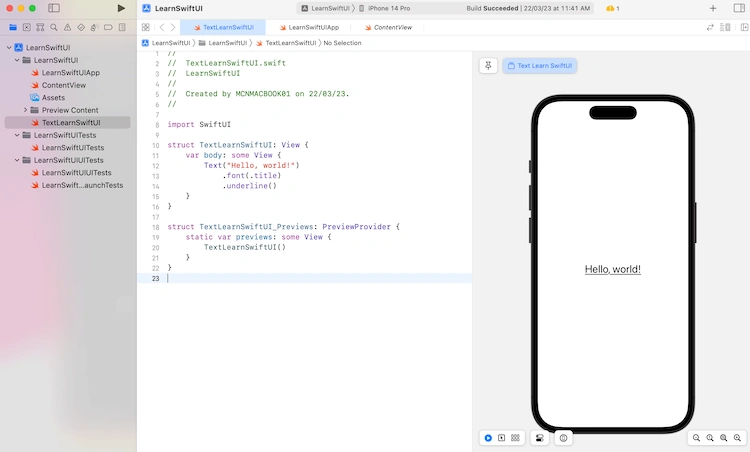Viewport: 750px width, 452px height.
Task: Open the Report navigator
Action: point(122,27)
